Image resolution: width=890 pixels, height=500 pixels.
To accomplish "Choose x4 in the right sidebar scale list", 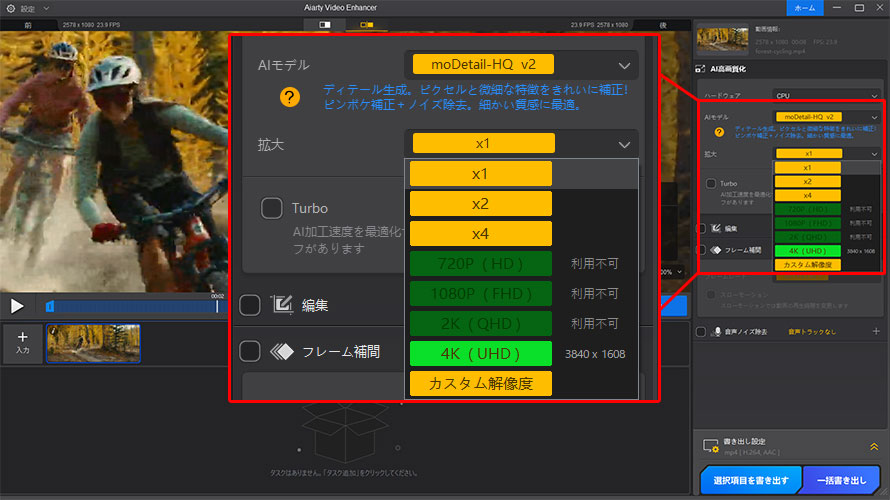I will tap(807, 195).
